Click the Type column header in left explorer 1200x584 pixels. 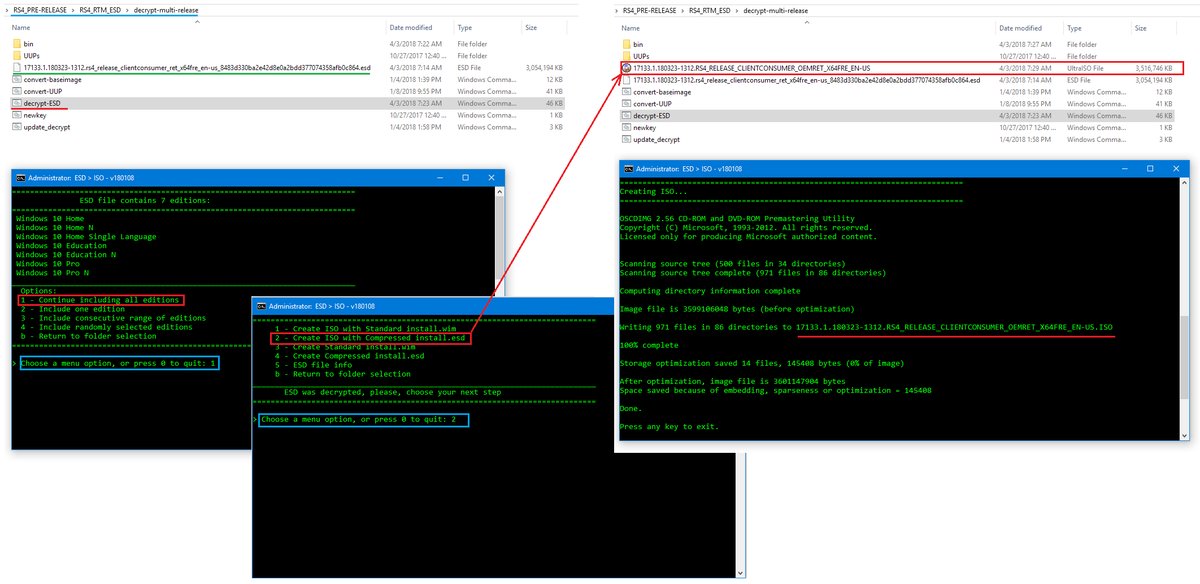465,27
